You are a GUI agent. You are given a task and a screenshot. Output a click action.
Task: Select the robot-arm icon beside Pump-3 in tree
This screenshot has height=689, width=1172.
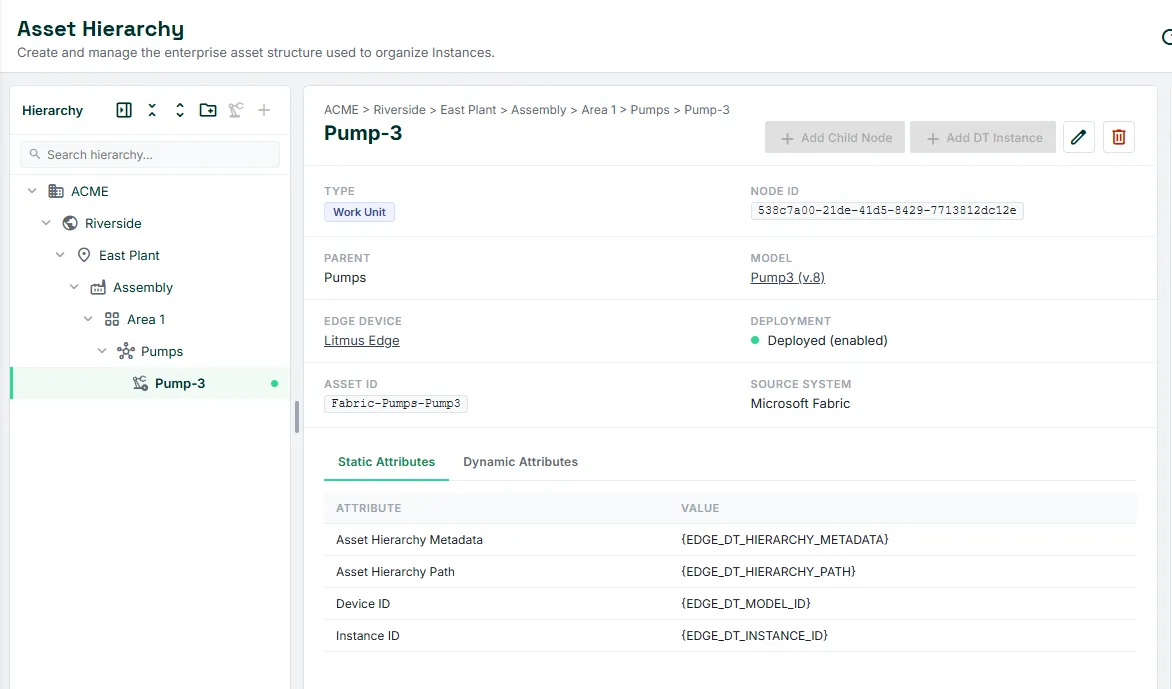(140, 383)
